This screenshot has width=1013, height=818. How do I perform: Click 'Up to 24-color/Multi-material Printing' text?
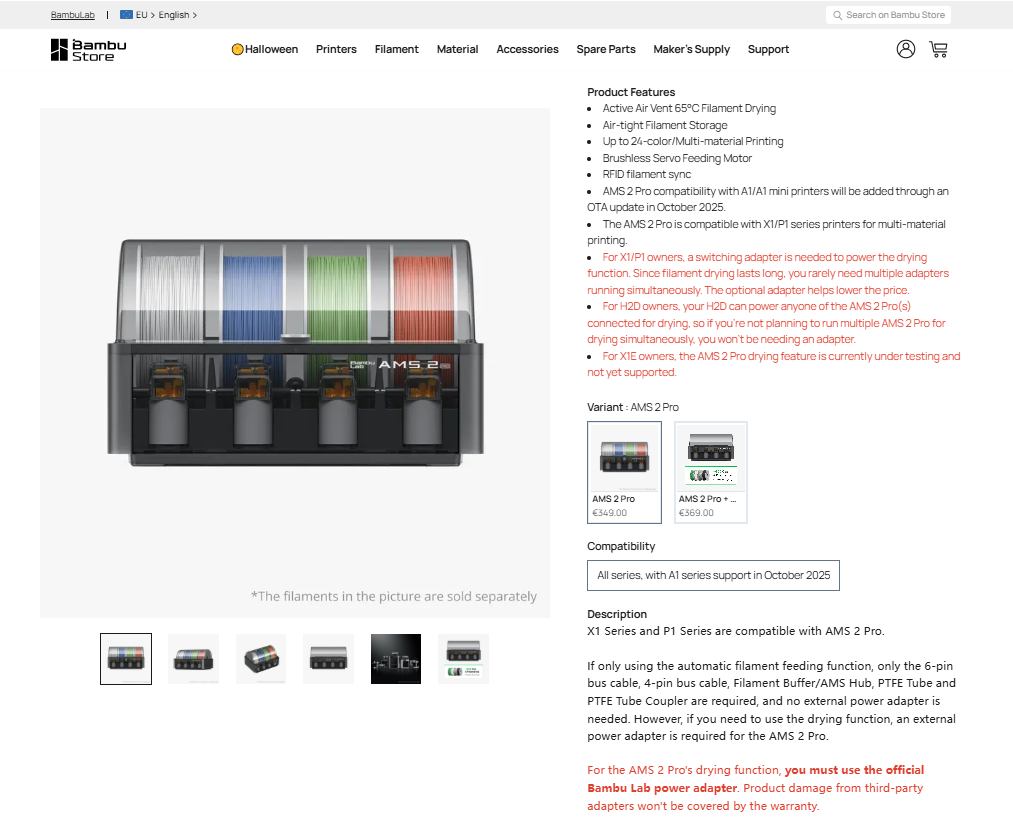tap(693, 141)
